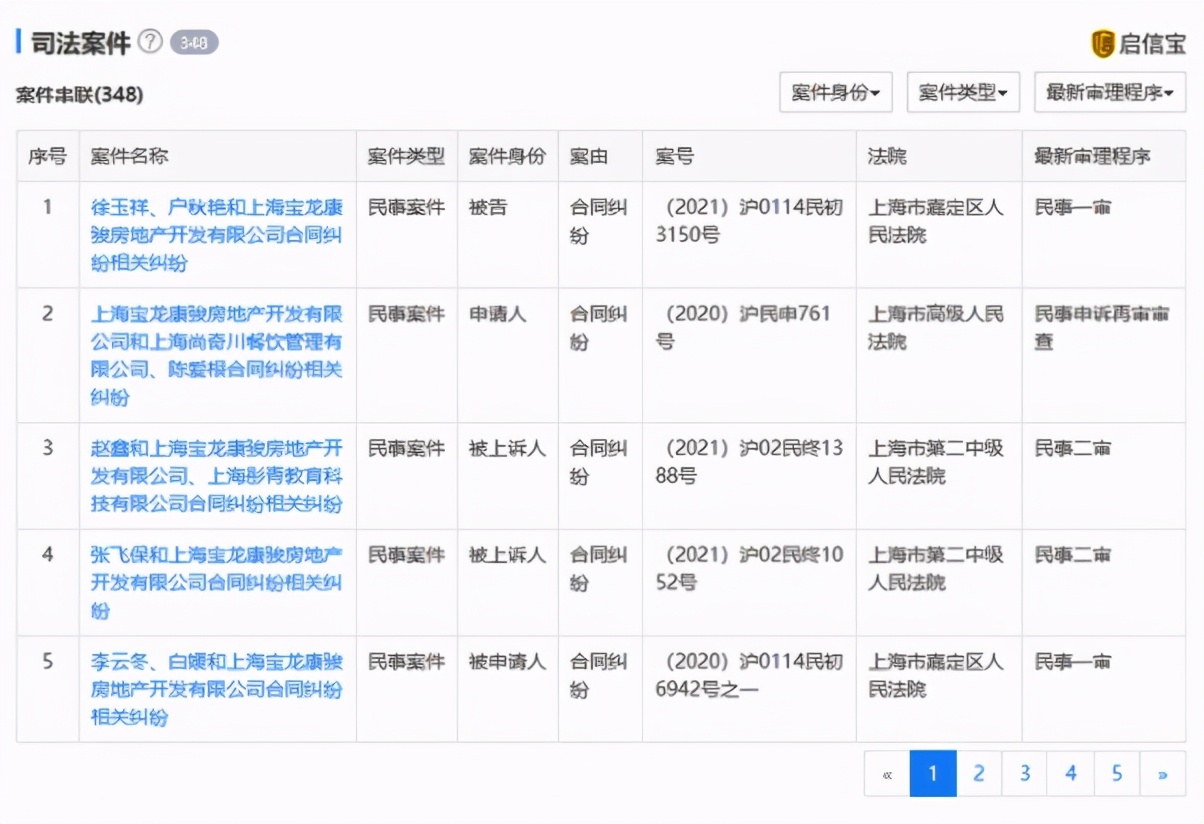Open the 张飞保 case detail link
Viewport: 1204px width, 824px height.
(x=216, y=581)
